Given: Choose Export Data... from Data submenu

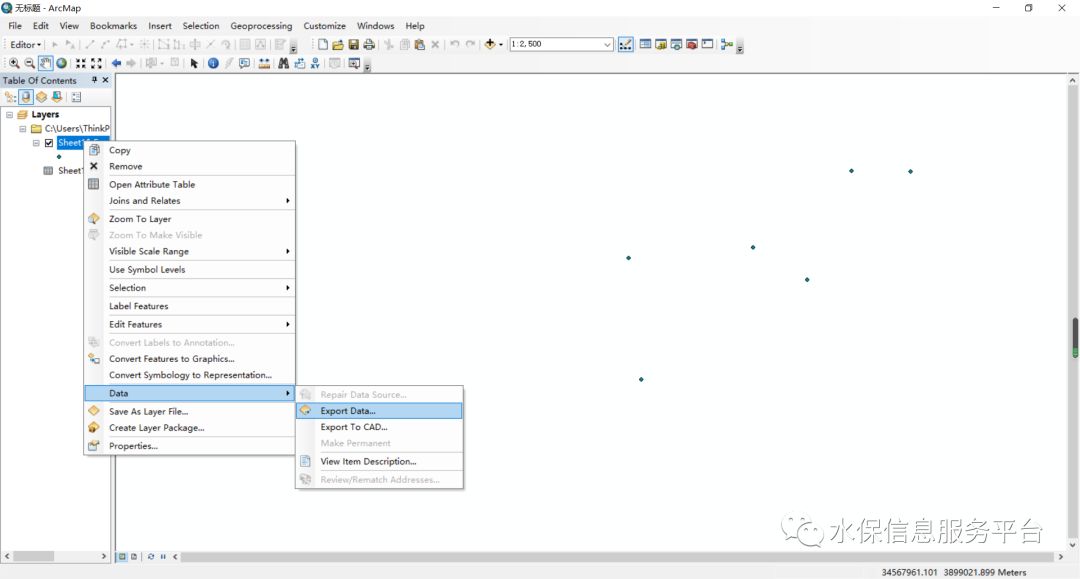Looking at the screenshot, I should pos(379,411).
